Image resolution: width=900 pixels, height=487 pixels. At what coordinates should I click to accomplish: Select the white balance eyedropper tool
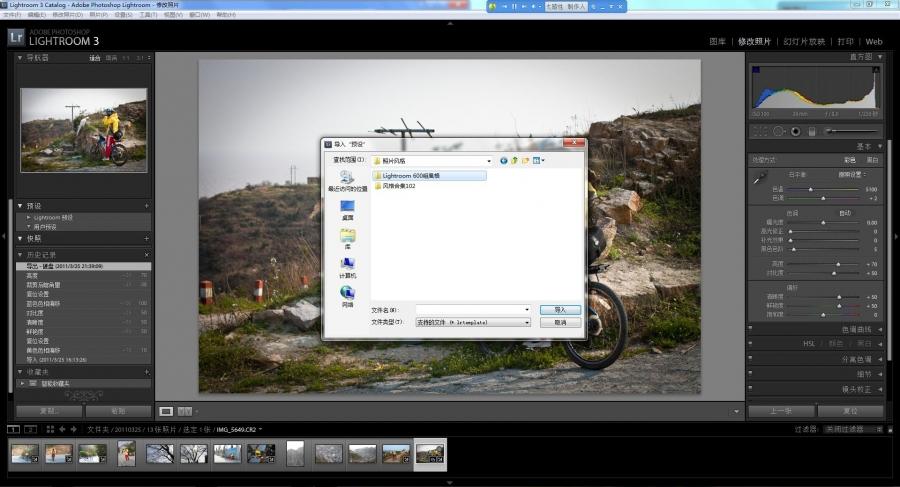759,179
